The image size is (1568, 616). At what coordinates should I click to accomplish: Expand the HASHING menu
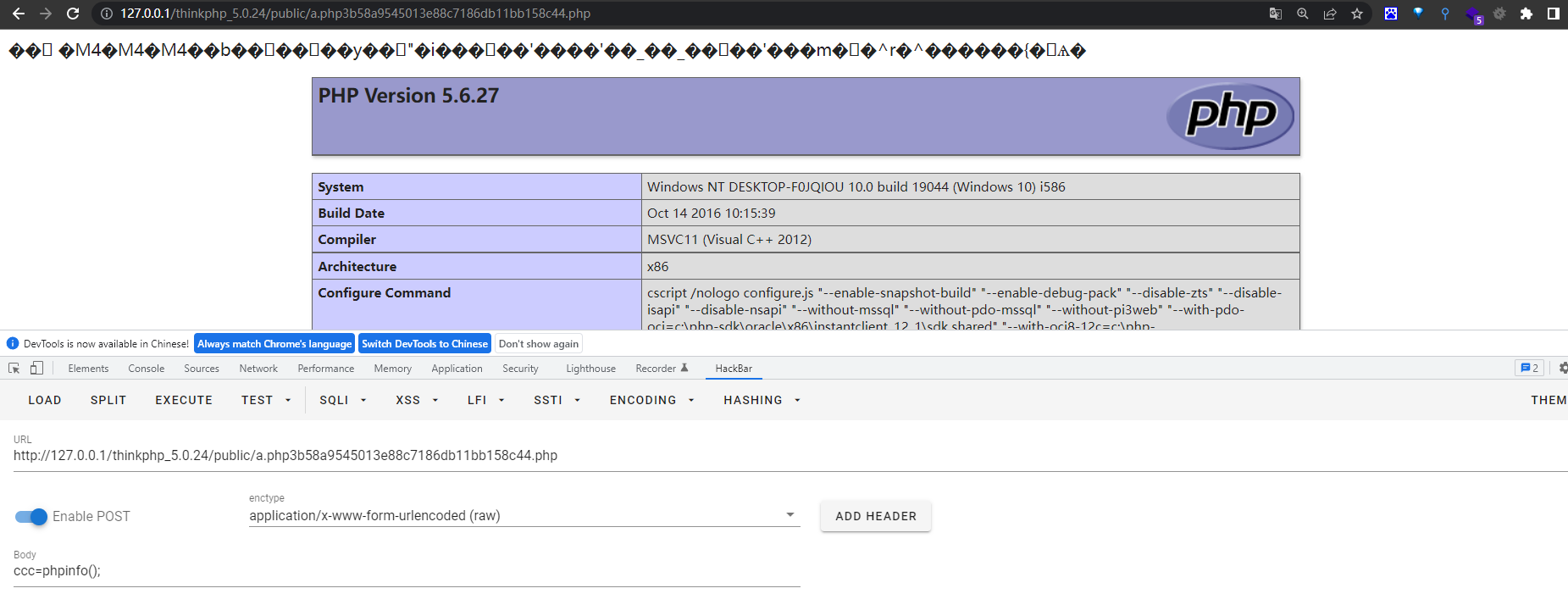(762, 400)
